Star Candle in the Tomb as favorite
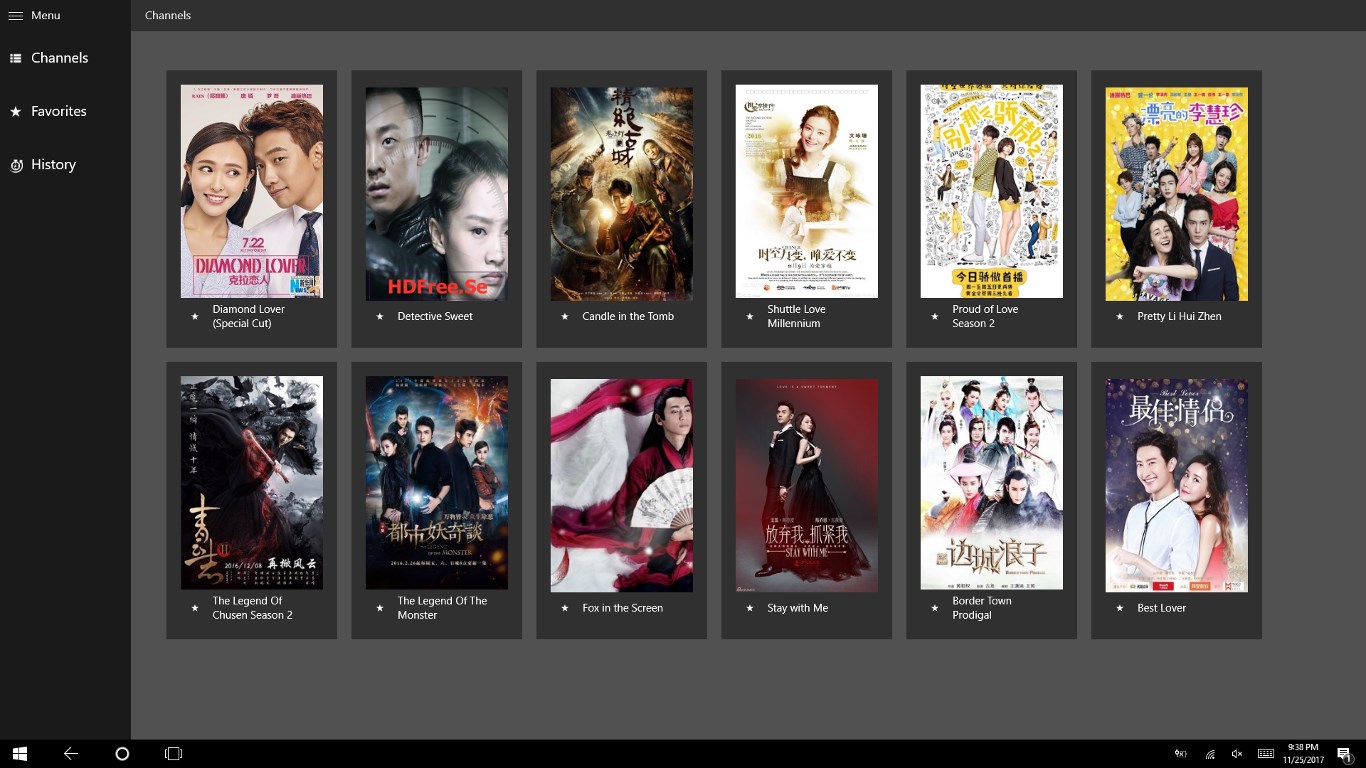Screen dimensions: 1366x768 tap(565, 316)
